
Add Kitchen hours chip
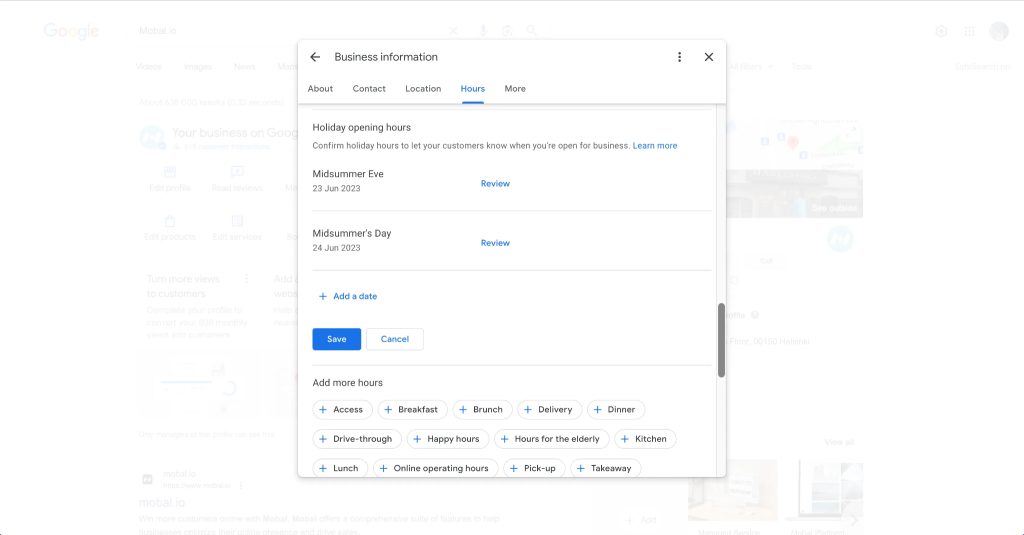(645, 439)
